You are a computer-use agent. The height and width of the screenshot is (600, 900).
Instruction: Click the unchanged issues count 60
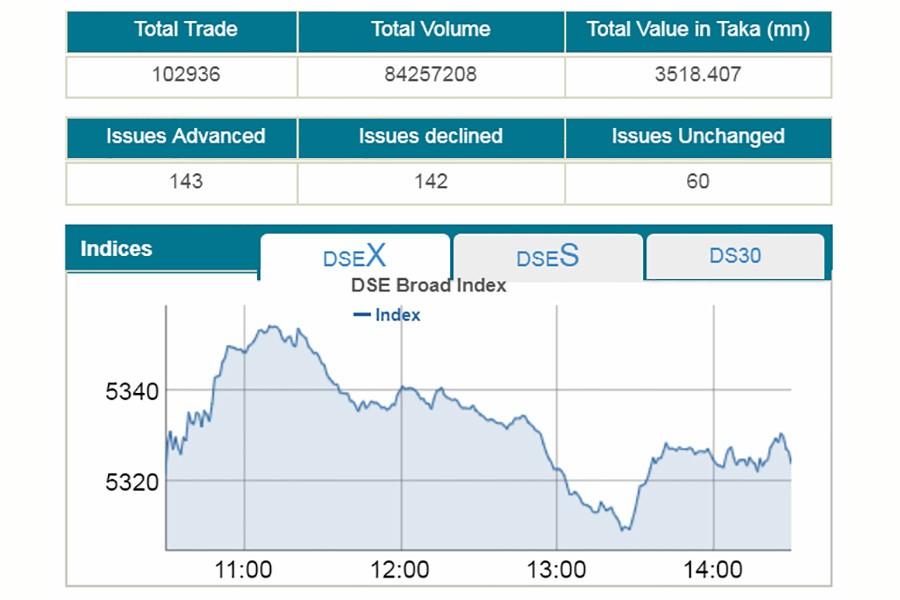(698, 181)
